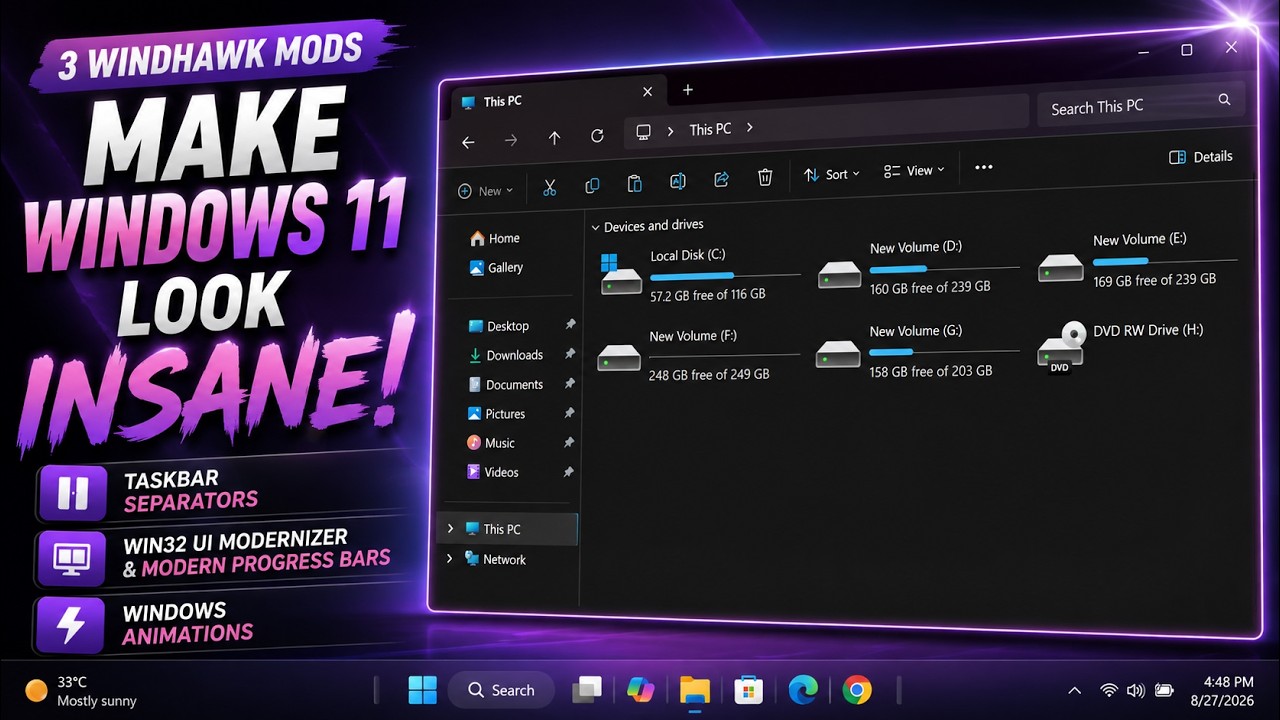Click chevron after This PC breadcrumb
Image resolution: width=1280 pixels, height=720 pixels.
pos(750,127)
